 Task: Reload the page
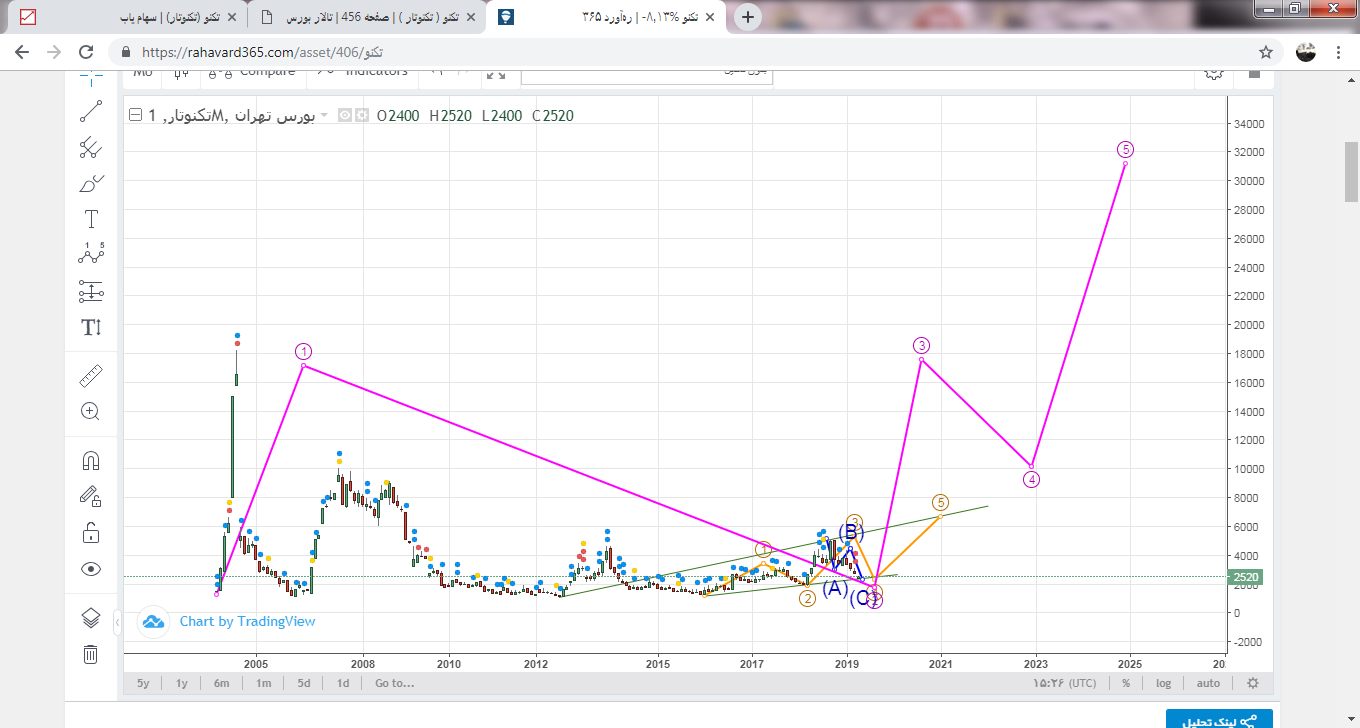[86, 52]
